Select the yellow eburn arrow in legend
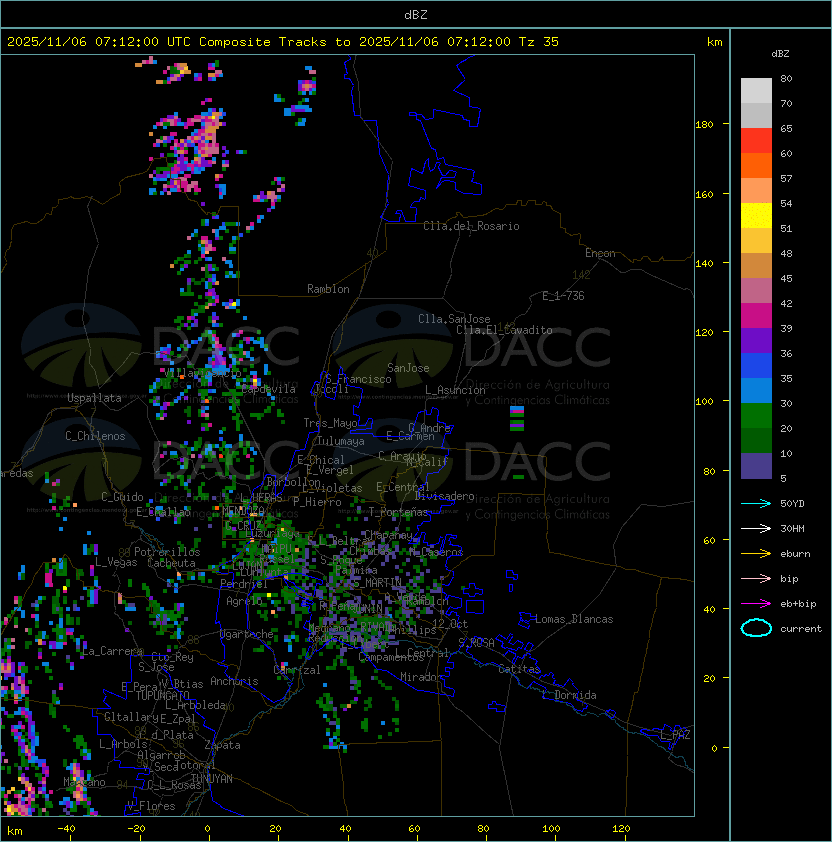 coord(756,554)
